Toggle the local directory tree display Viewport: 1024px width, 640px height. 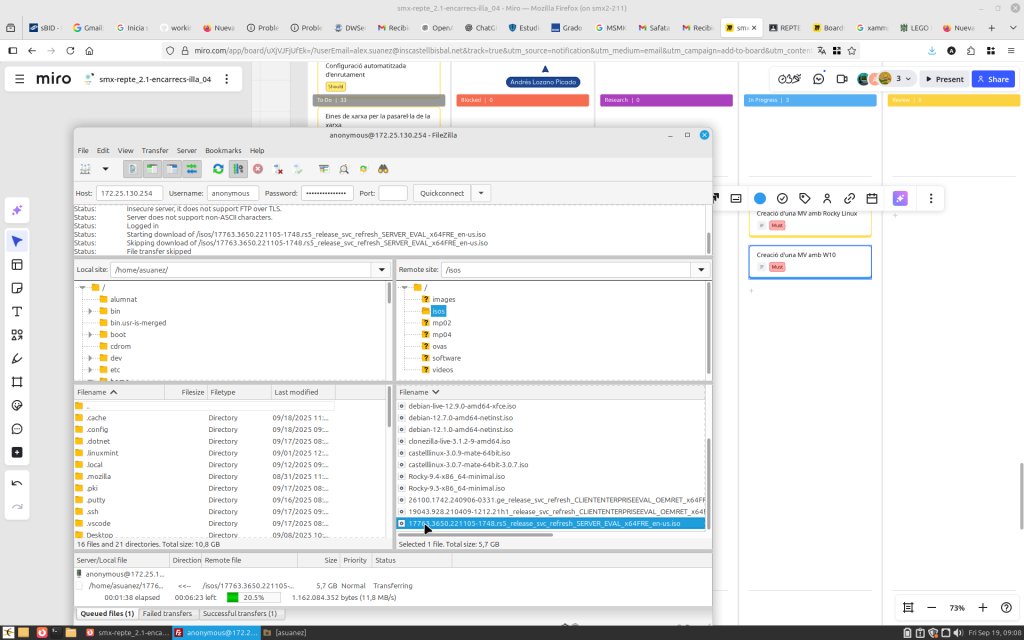(x=152, y=169)
